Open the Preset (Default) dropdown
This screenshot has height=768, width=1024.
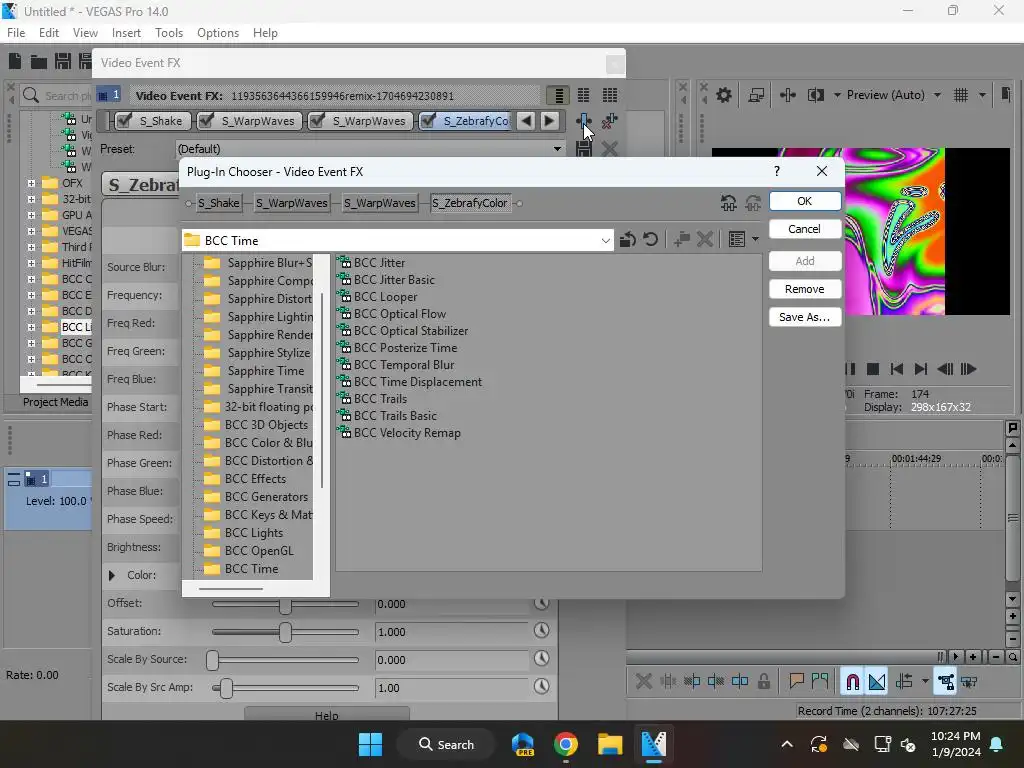pyautogui.click(x=557, y=149)
